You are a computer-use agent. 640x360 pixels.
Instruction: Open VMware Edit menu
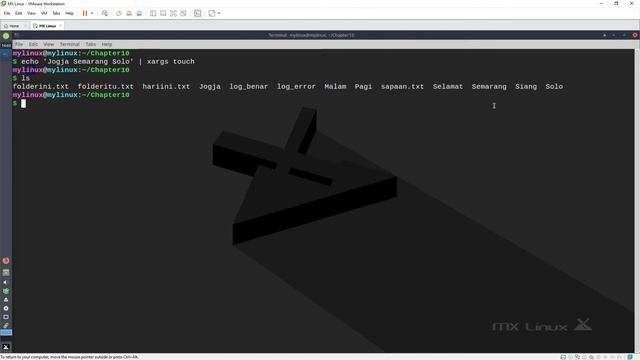[19, 13]
